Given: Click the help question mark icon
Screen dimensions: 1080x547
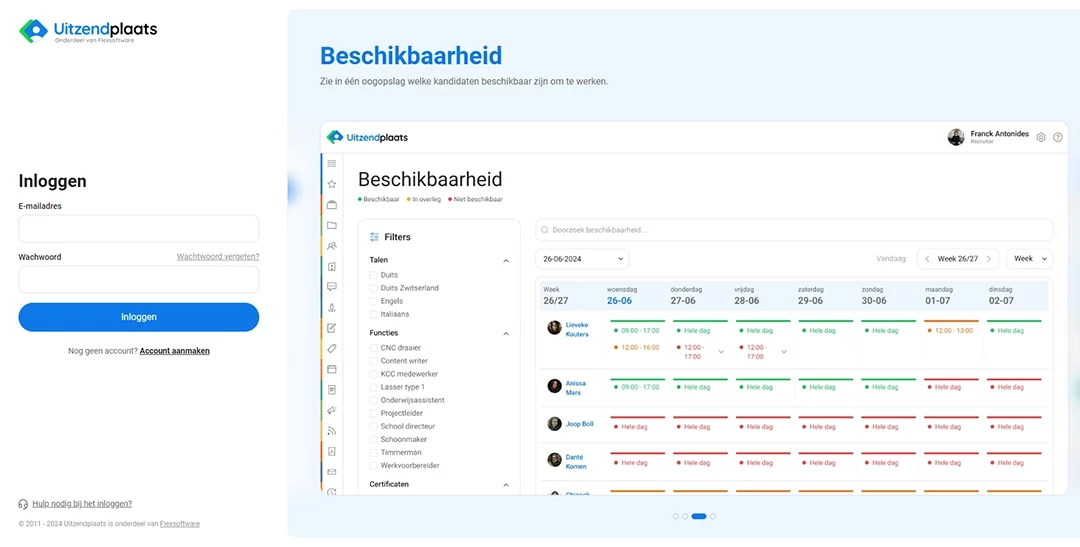Looking at the screenshot, I should 1058,137.
